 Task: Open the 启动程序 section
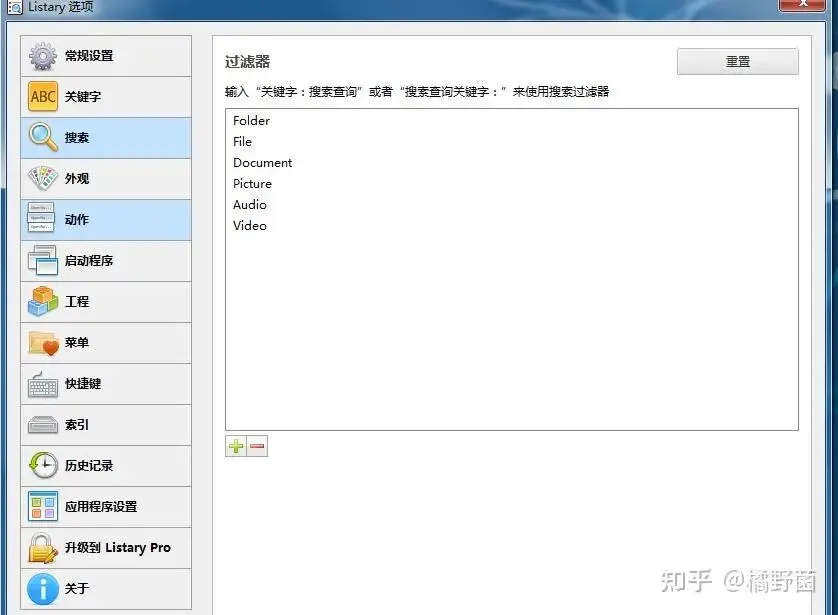coord(106,261)
